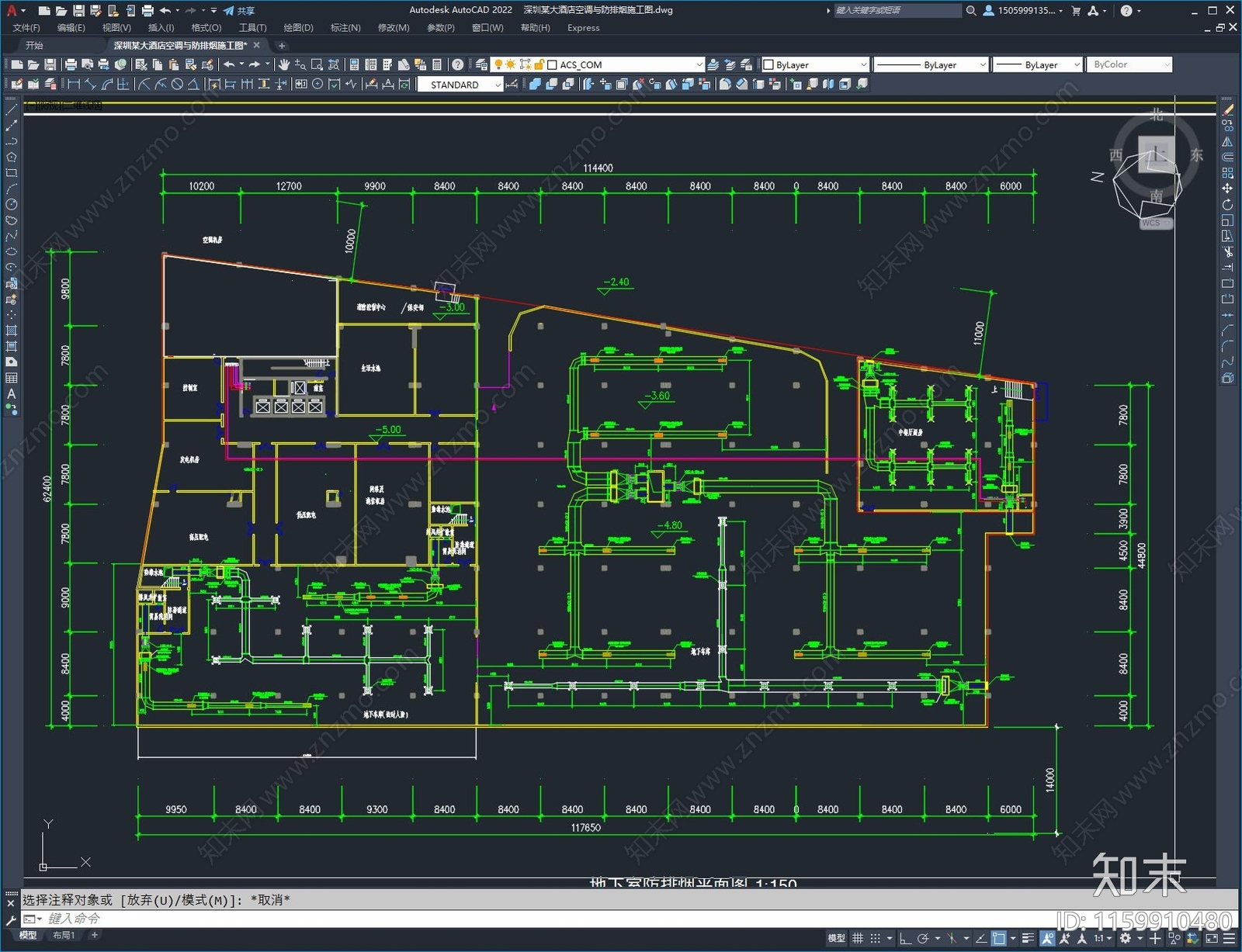
Task: Switch to the 开始 tab
Action: (x=34, y=45)
